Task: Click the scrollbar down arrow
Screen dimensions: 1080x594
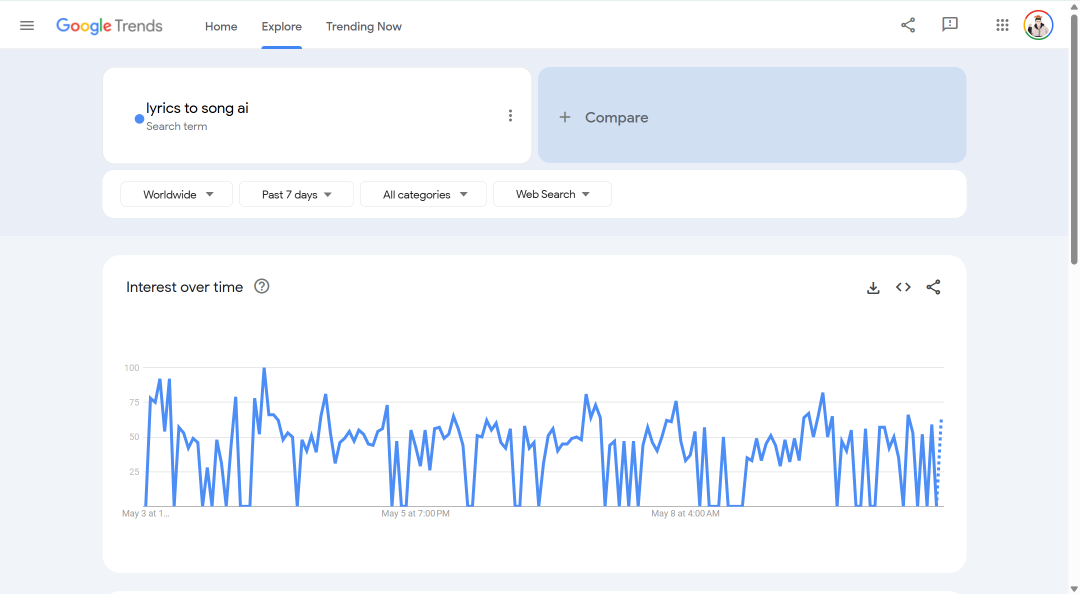Action: [1074, 588]
